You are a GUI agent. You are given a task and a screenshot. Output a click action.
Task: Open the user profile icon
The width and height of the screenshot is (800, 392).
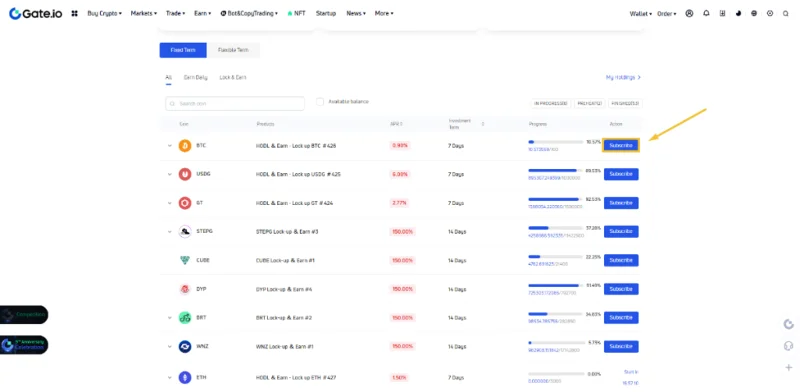tap(689, 14)
